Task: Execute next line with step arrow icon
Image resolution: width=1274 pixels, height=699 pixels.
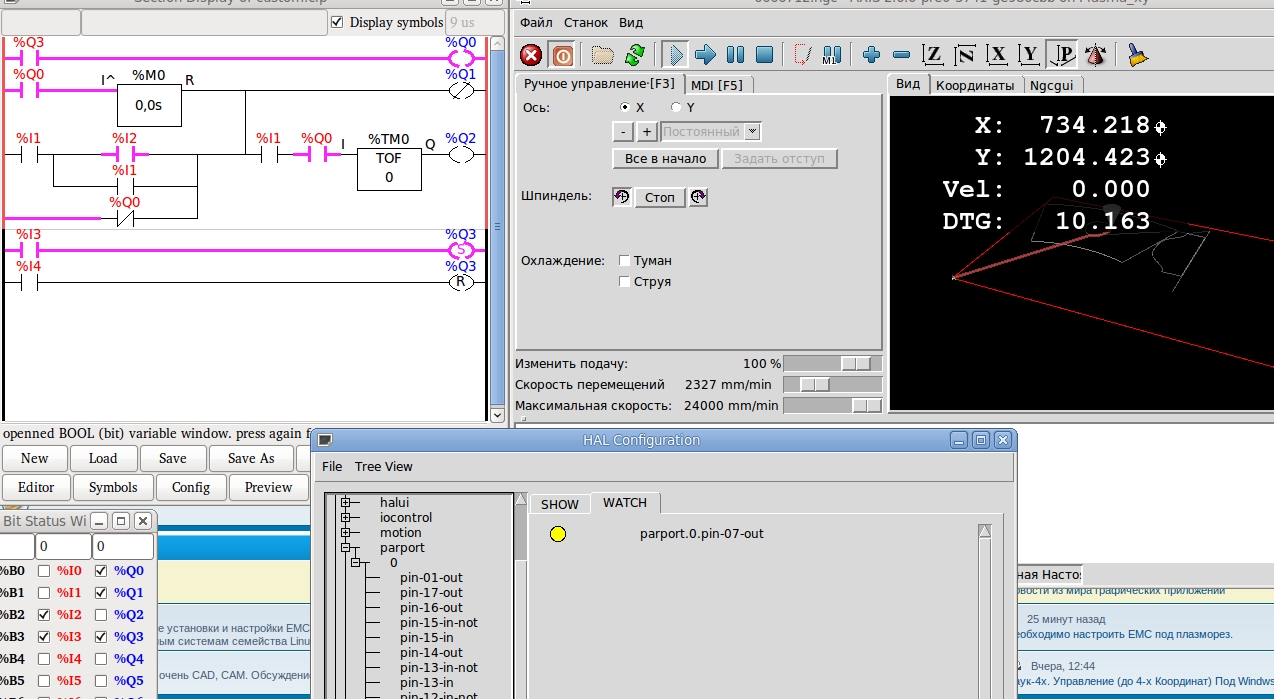Action: coord(705,55)
